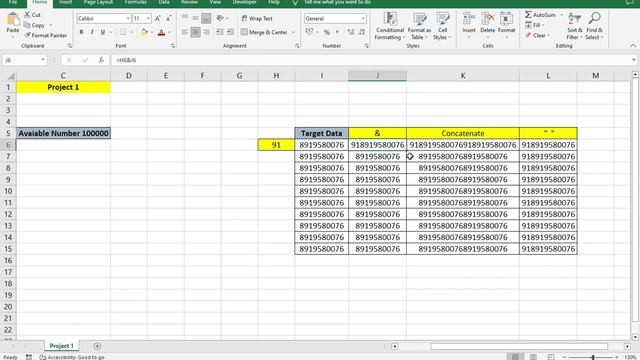Open the font size dropdown
Viewport: 640px width, 360px height.
(148, 18)
